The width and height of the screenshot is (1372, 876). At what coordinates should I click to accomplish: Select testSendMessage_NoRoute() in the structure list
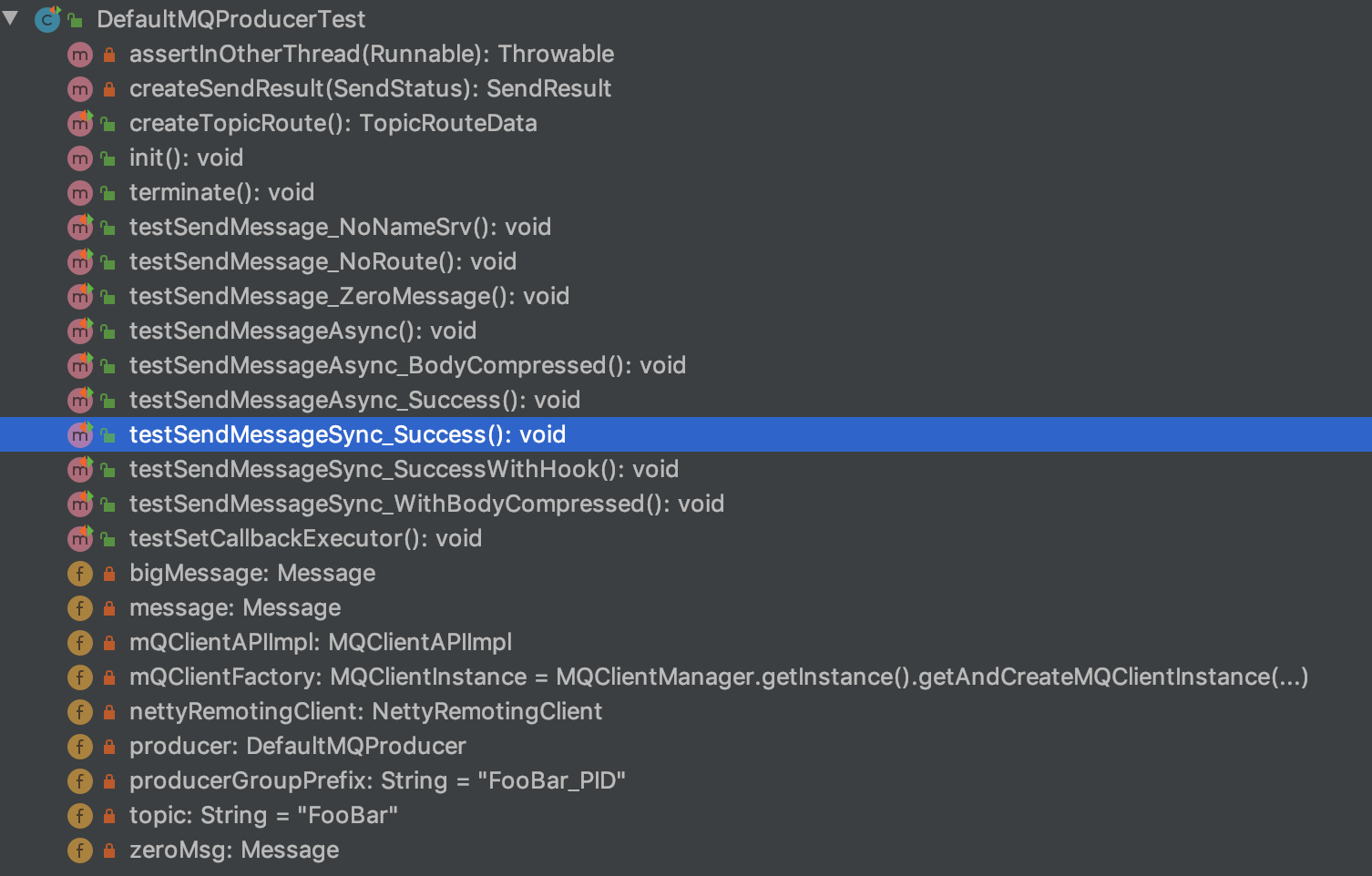323,261
